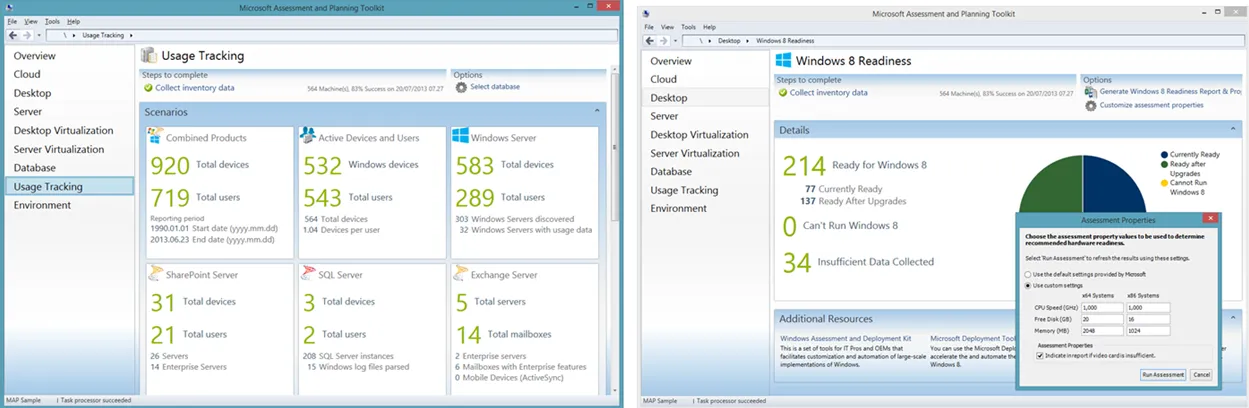Click the SQL Server card icon

click(309, 273)
